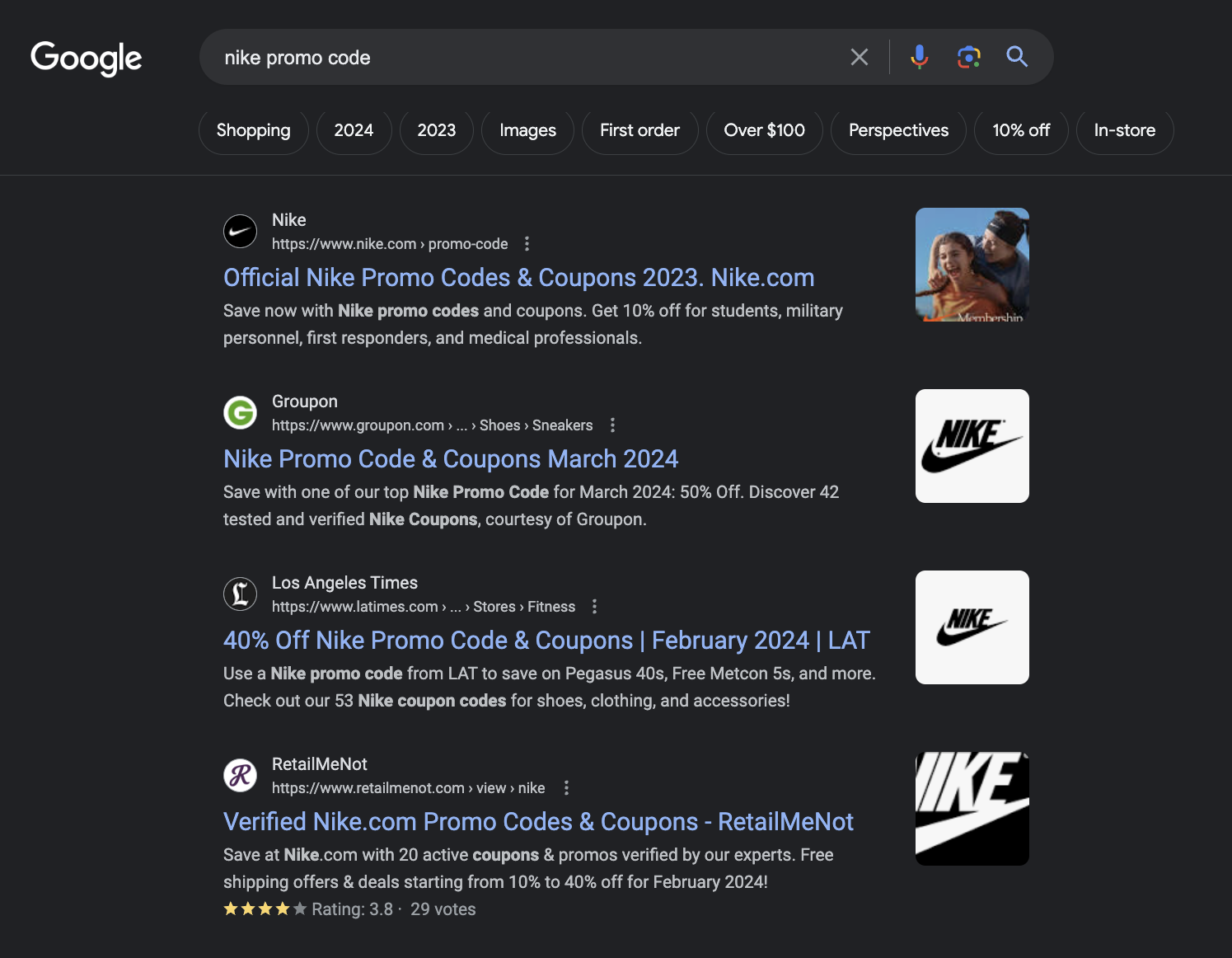Image resolution: width=1232 pixels, height=958 pixels.
Task: Click the RetailMeNot site name
Action: 320,764
